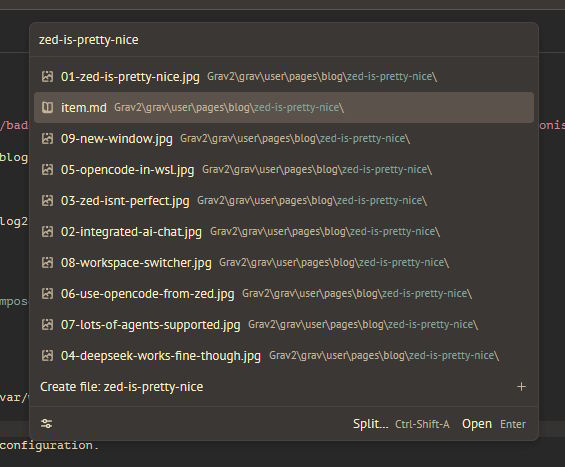Viewport: 565px width, 467px height.
Task: Click image icon beside 05-opencode-in-wsl.jpg
Action: [47, 169]
